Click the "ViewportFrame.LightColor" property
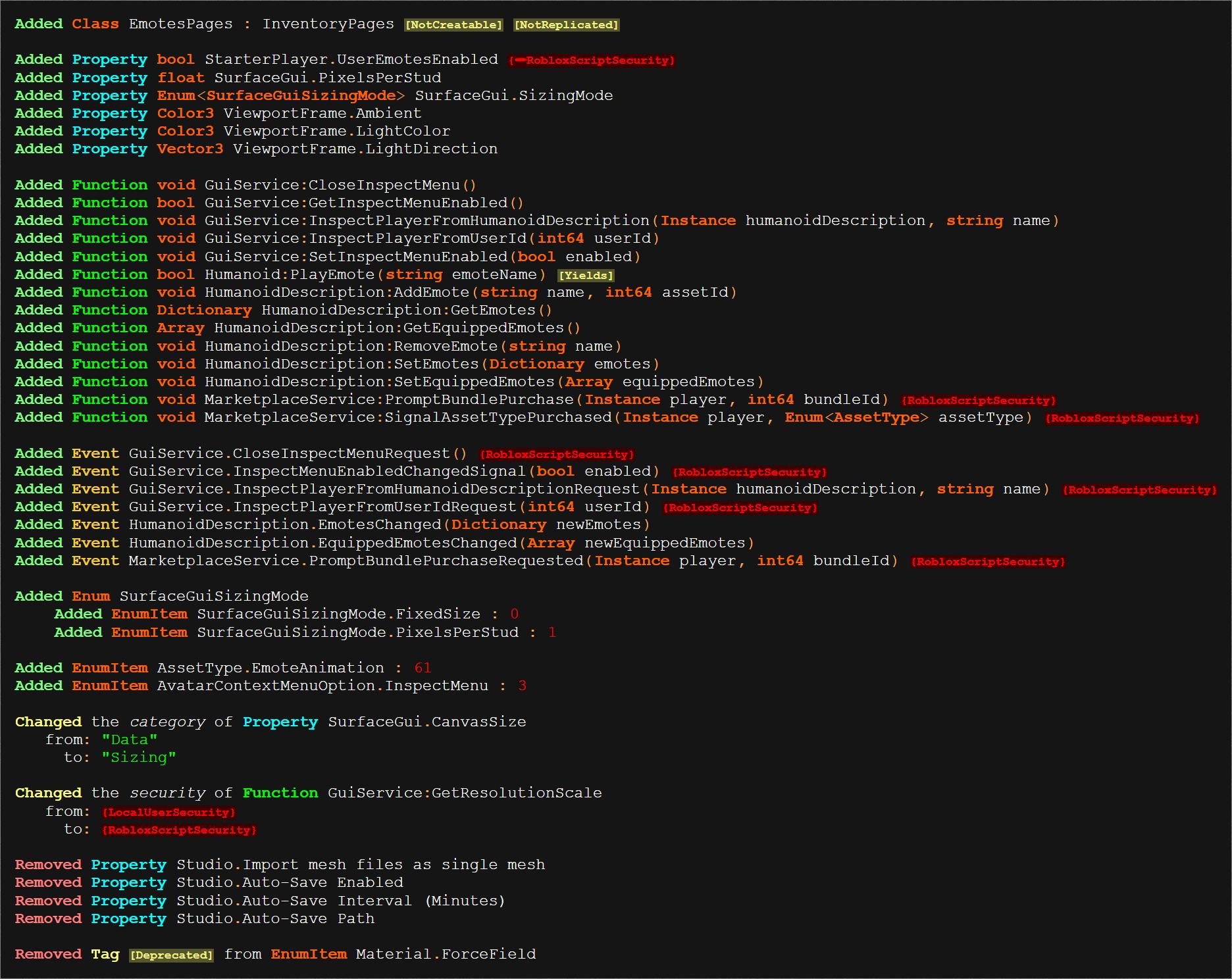Image resolution: width=1232 pixels, height=979 pixels. coord(337,131)
